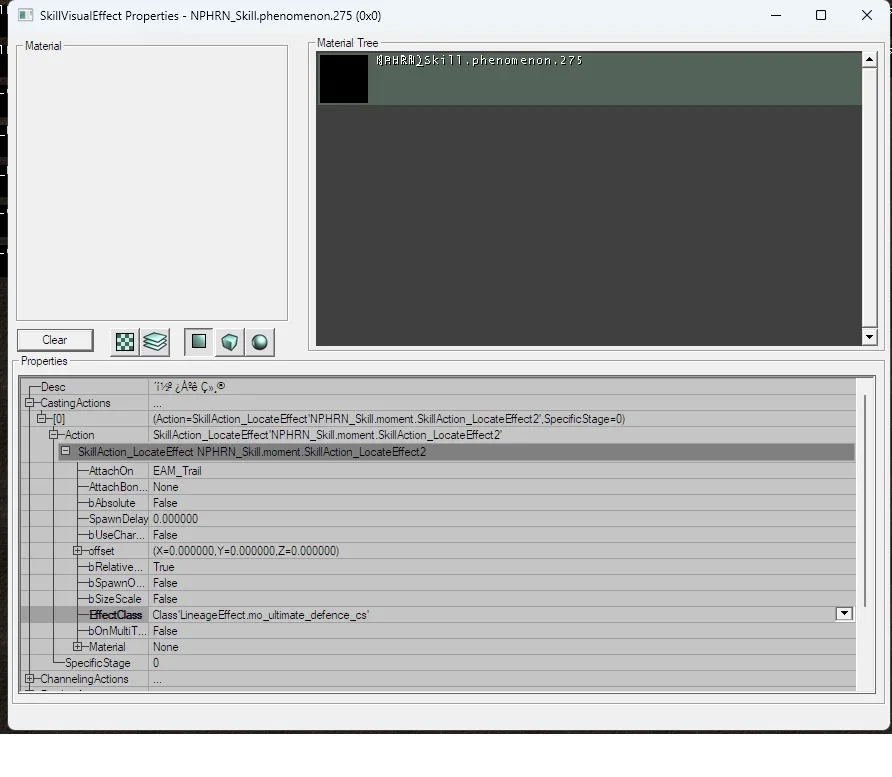892x777 pixels.
Task: Click the window title bar app icon
Action: [25, 15]
